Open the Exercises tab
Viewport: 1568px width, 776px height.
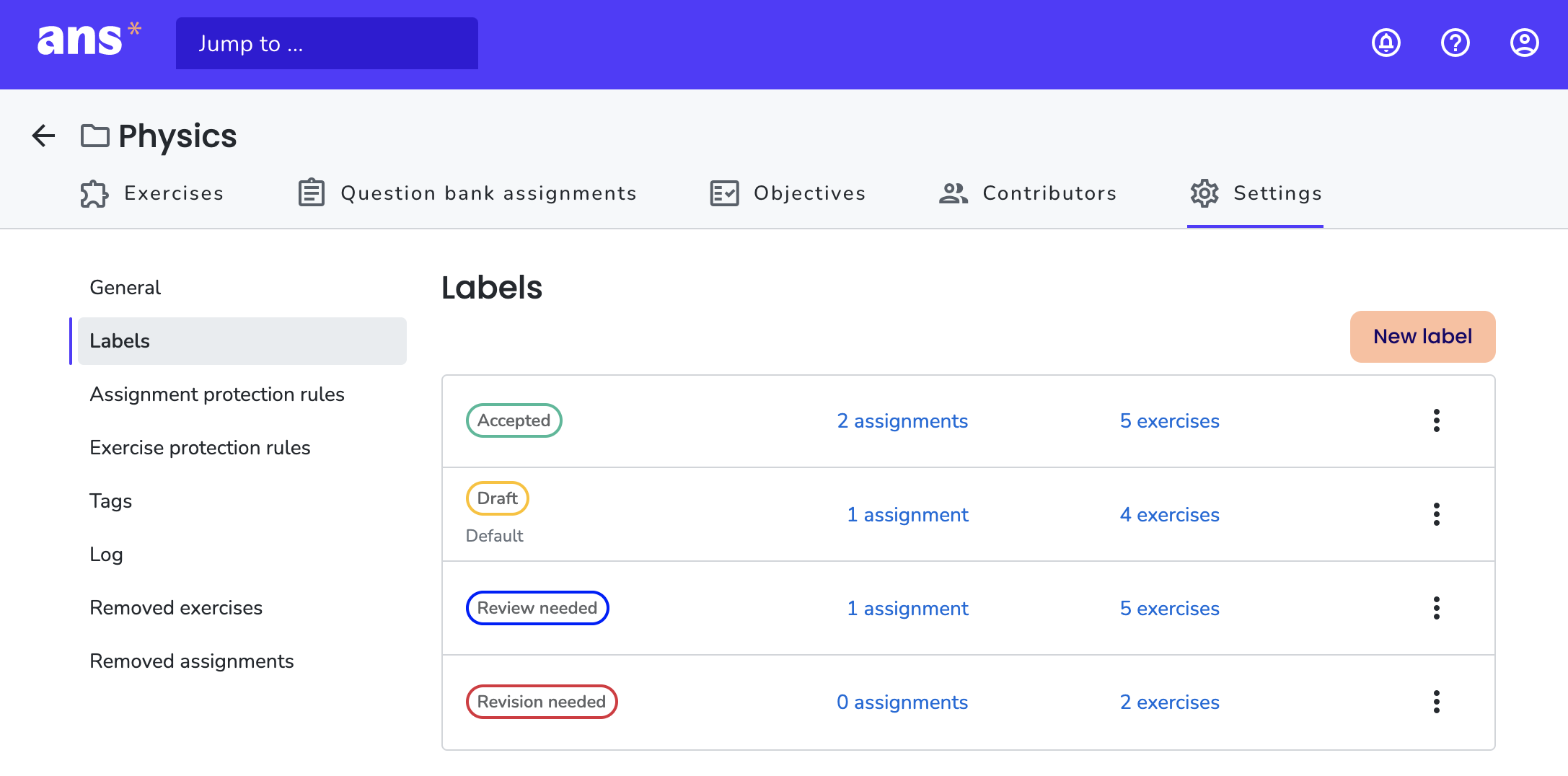pos(152,193)
